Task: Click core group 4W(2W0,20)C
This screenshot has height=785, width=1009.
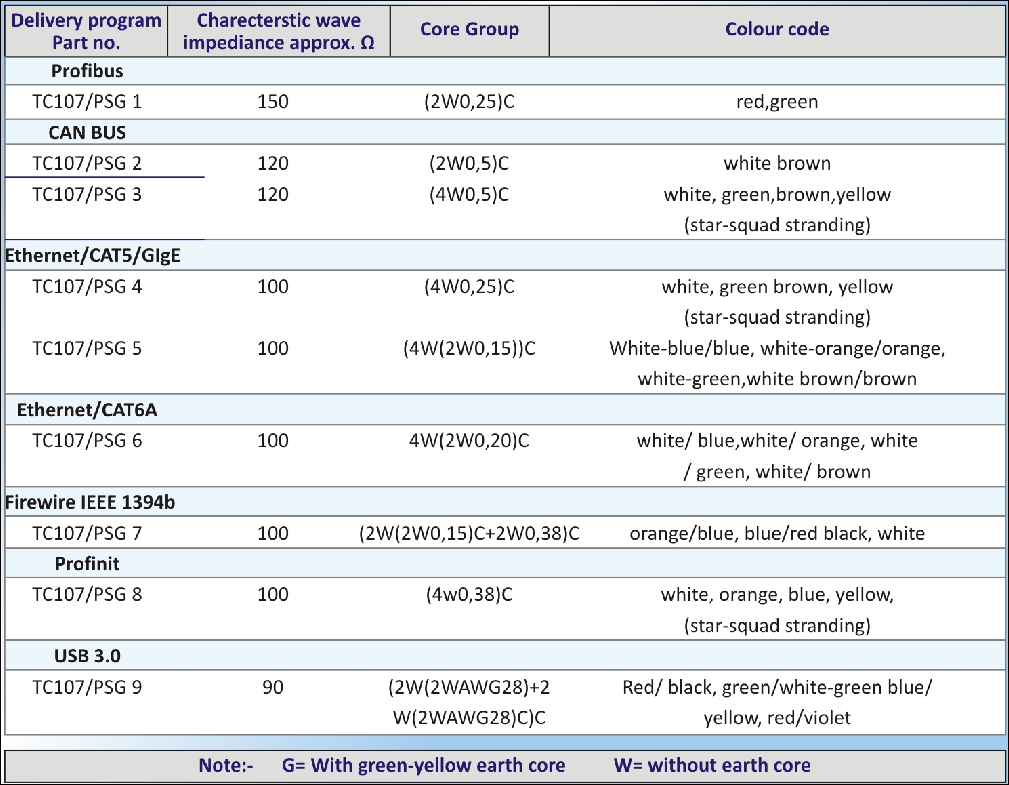Action: click(469, 441)
